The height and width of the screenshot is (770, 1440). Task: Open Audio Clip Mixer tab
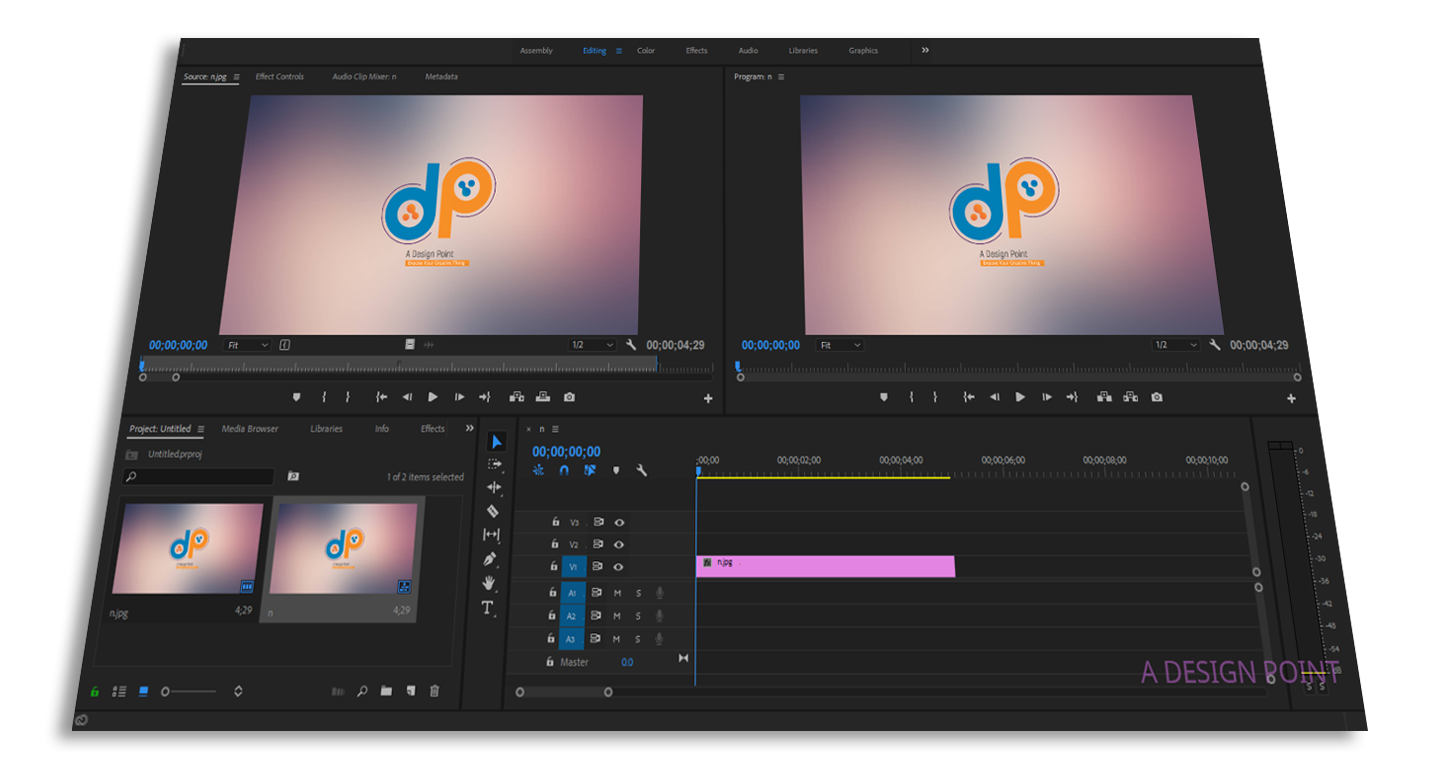point(365,77)
